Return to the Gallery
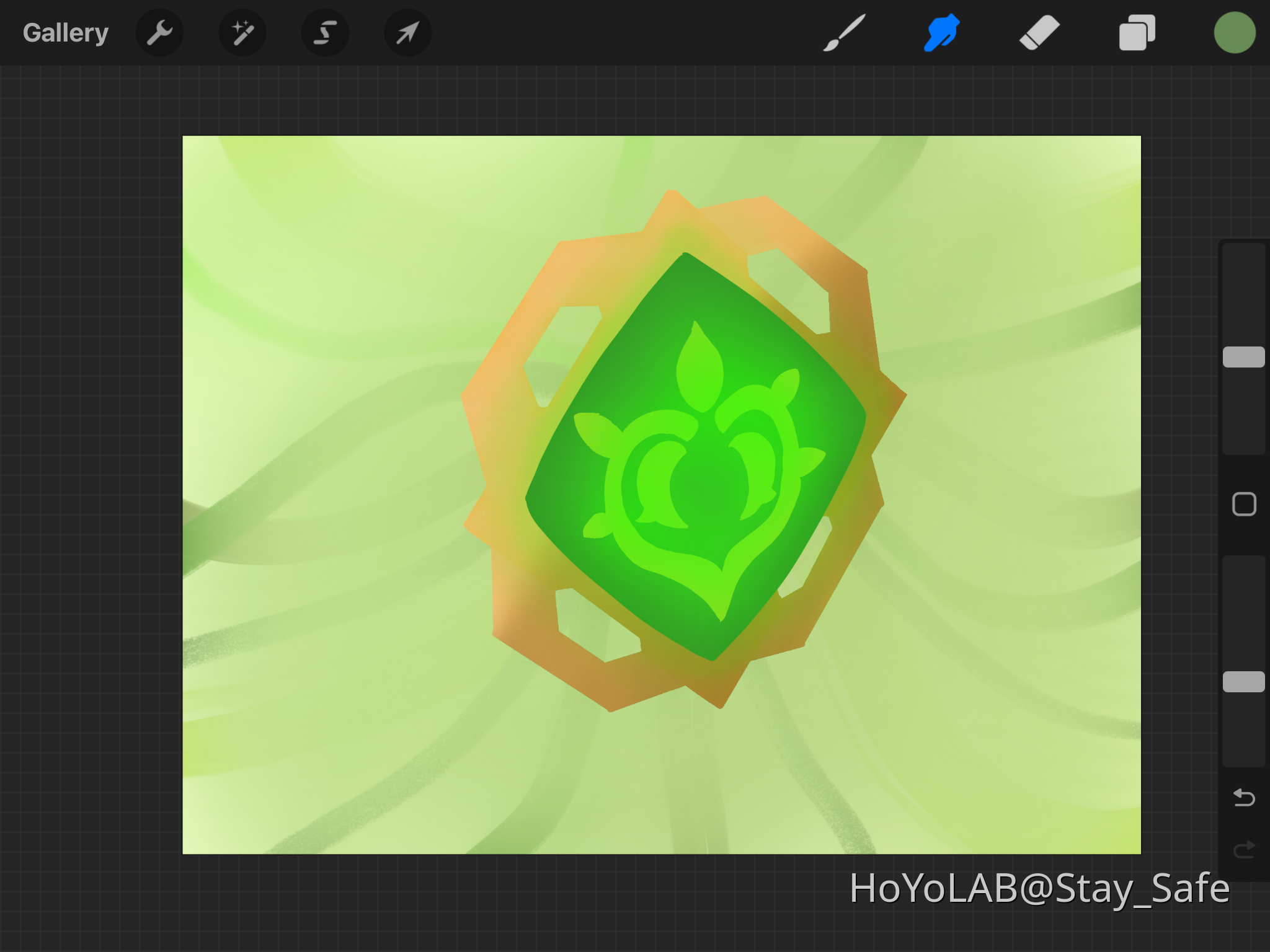Viewport: 1270px width, 952px height. [x=65, y=32]
